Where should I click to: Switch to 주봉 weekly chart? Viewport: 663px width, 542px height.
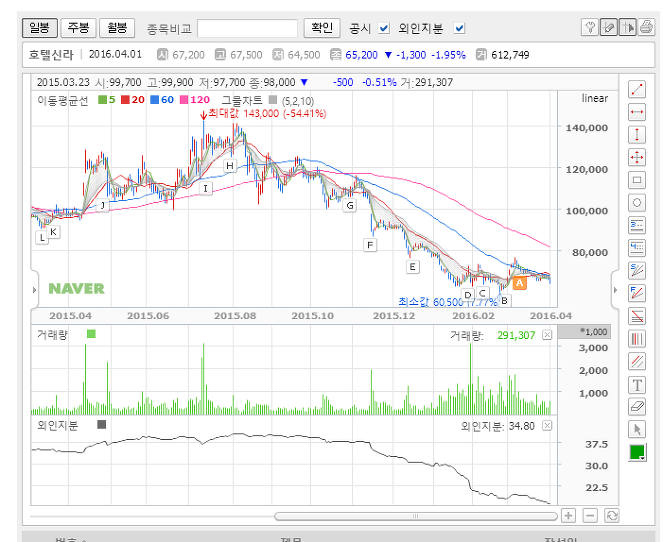[78, 28]
